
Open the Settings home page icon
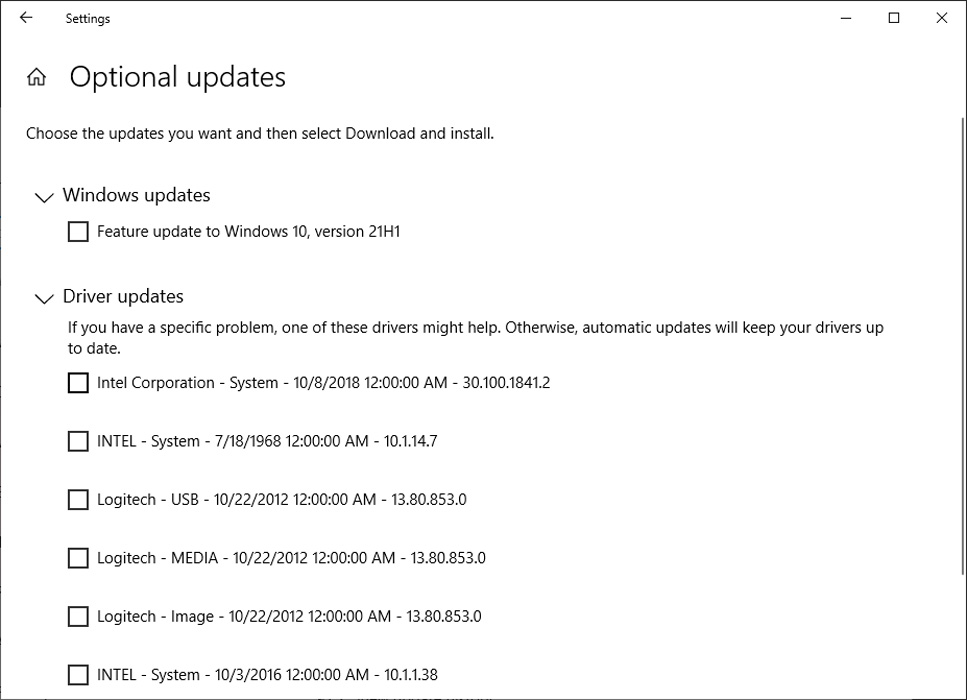(x=36, y=77)
